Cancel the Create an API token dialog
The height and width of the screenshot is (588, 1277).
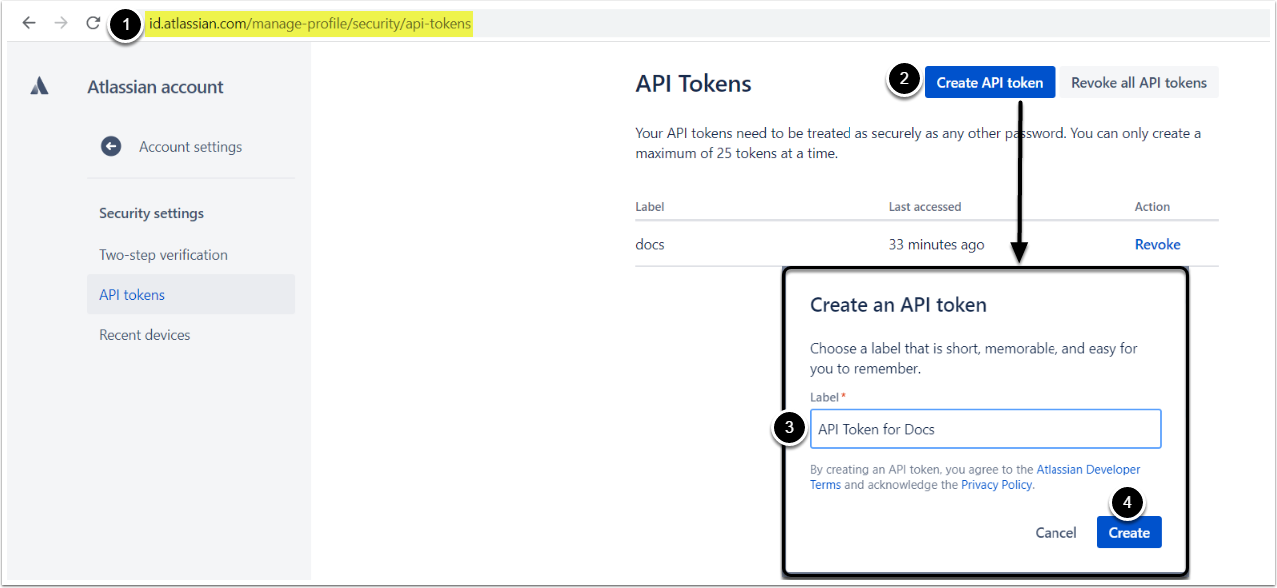[1056, 533]
